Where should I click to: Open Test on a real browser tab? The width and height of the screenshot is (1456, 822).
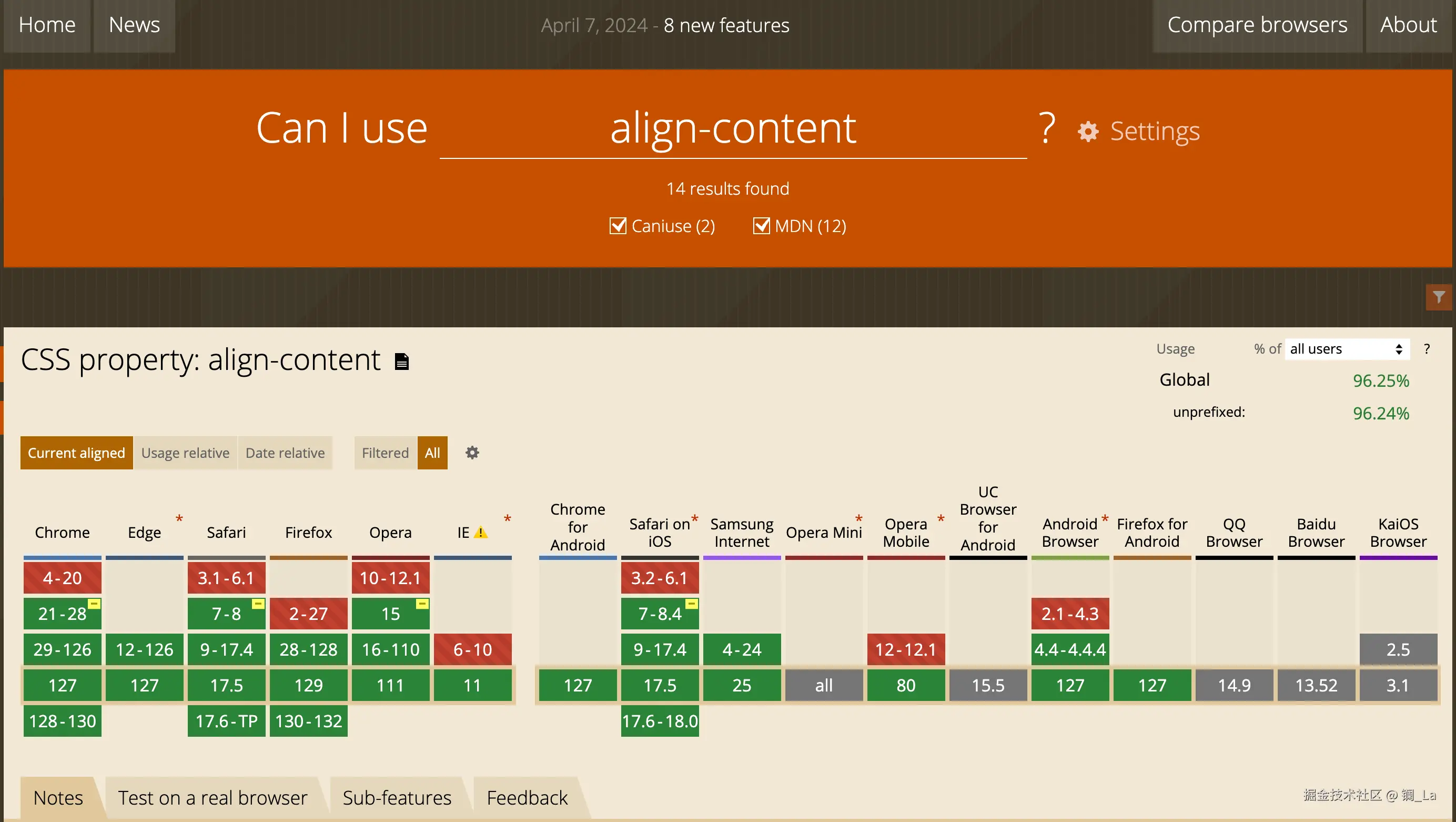tap(213, 798)
